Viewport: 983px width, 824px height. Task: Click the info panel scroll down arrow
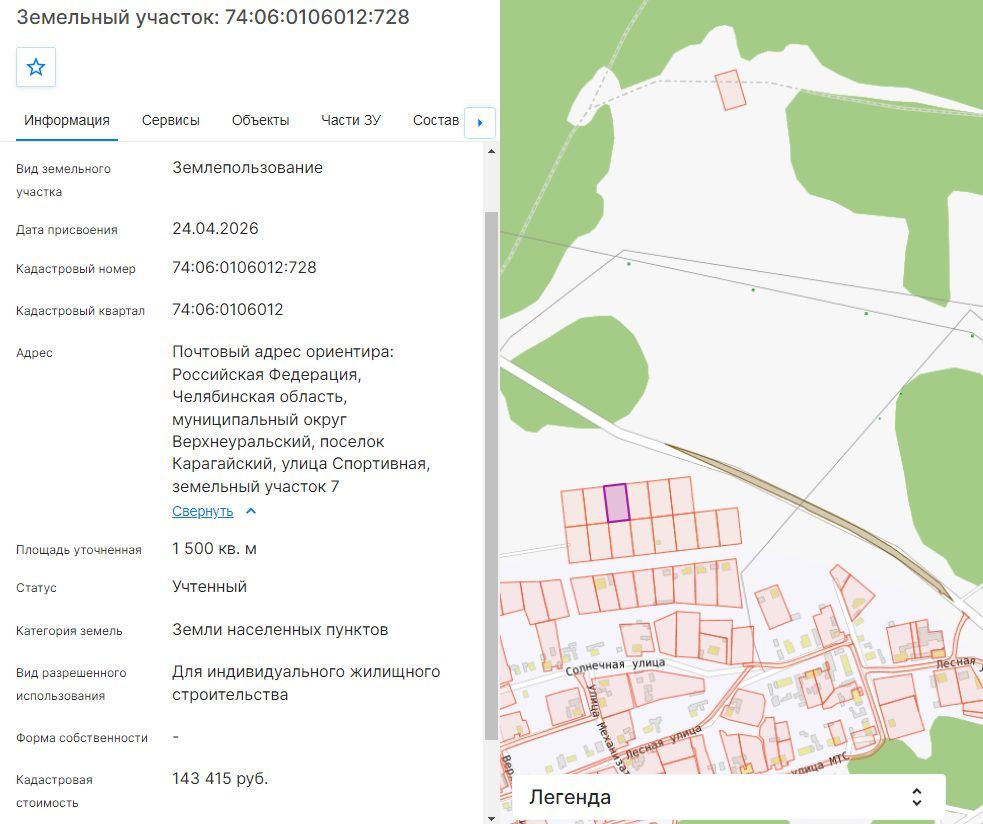pyautogui.click(x=491, y=818)
